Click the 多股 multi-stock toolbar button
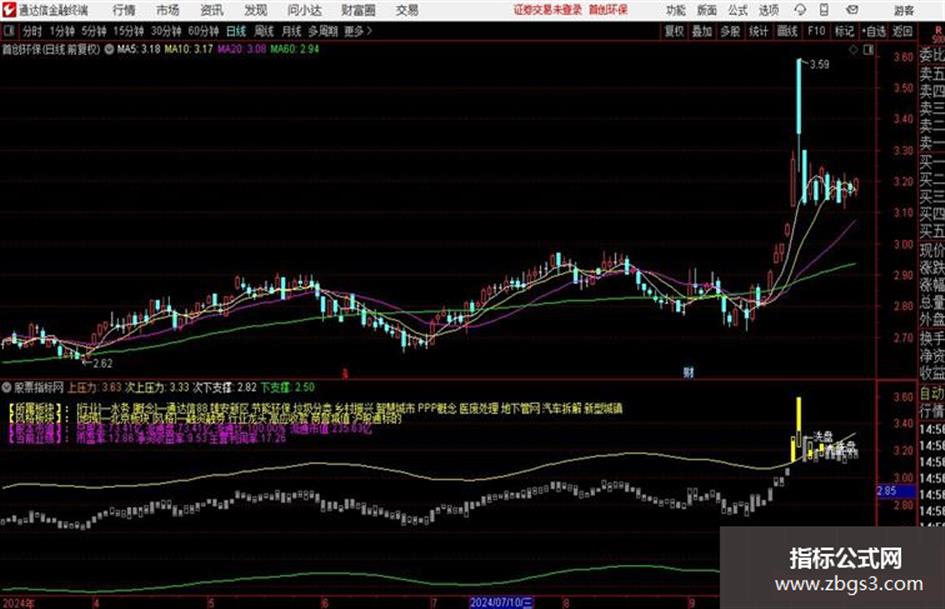Viewport: 945px width, 609px height. (x=730, y=31)
